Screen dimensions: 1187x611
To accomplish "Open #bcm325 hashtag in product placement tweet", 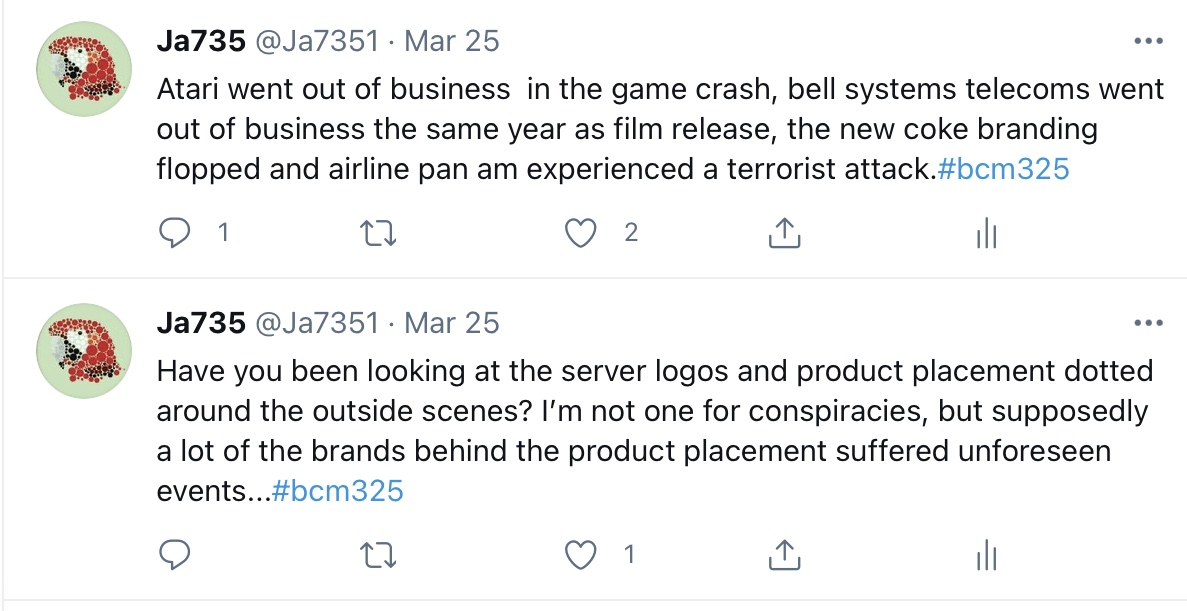I will (x=337, y=491).
